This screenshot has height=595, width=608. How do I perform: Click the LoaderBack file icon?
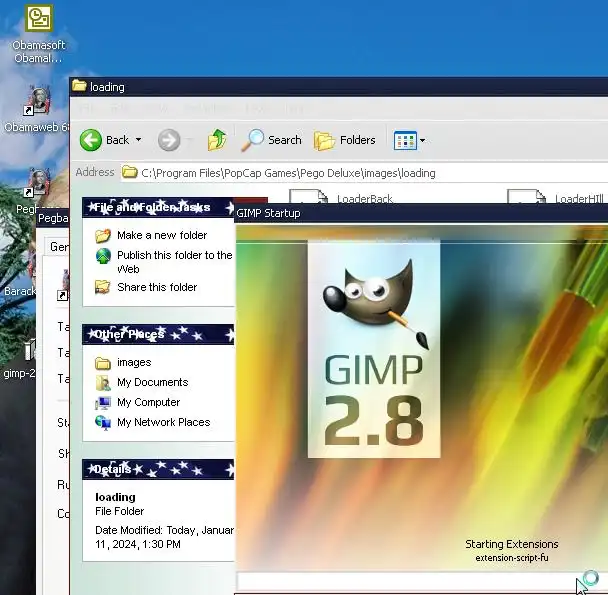pos(309,196)
